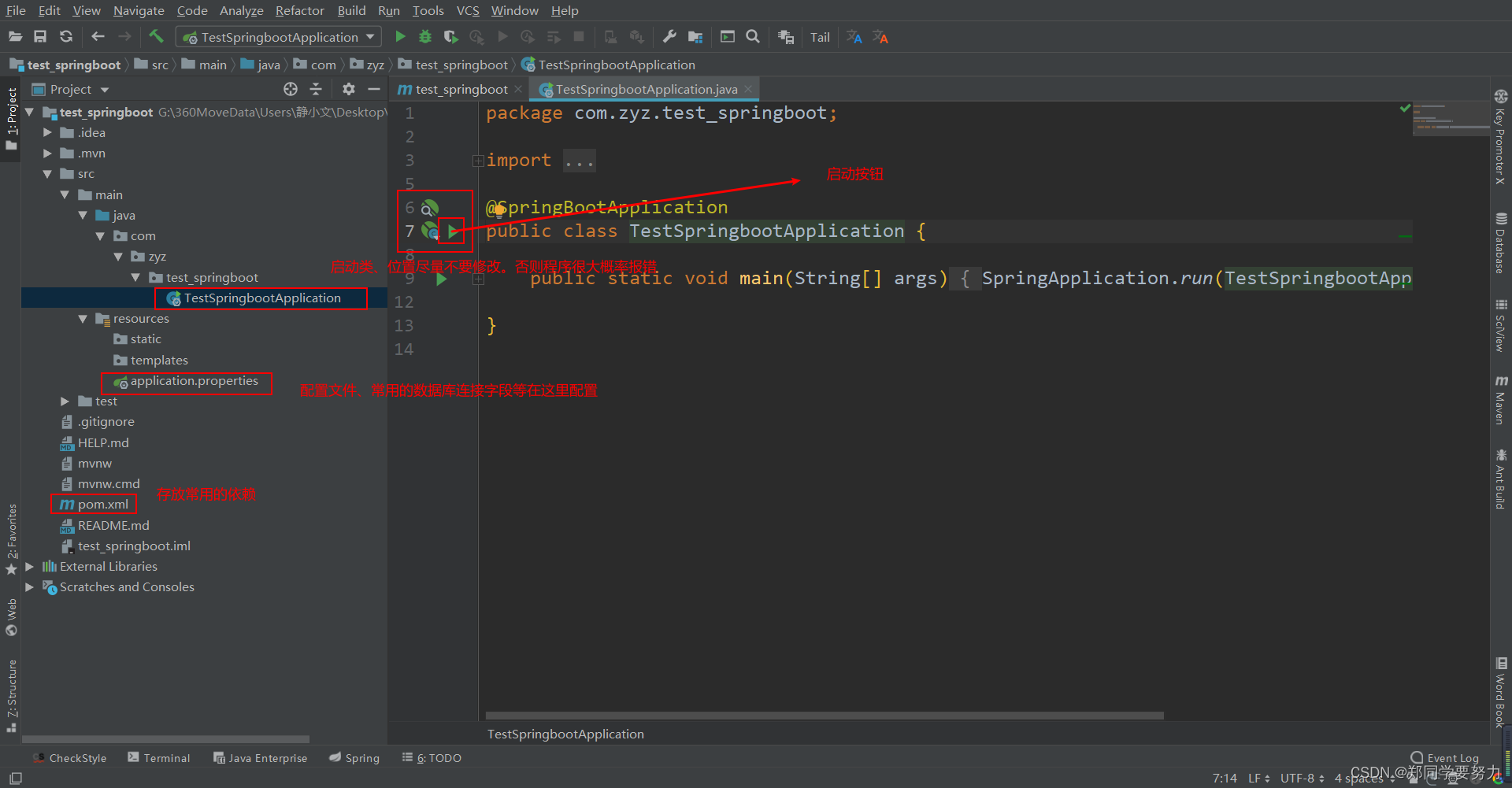Close the TestSpringbootApplication.java tab
Screen dimensions: 1512x788
click(748, 89)
